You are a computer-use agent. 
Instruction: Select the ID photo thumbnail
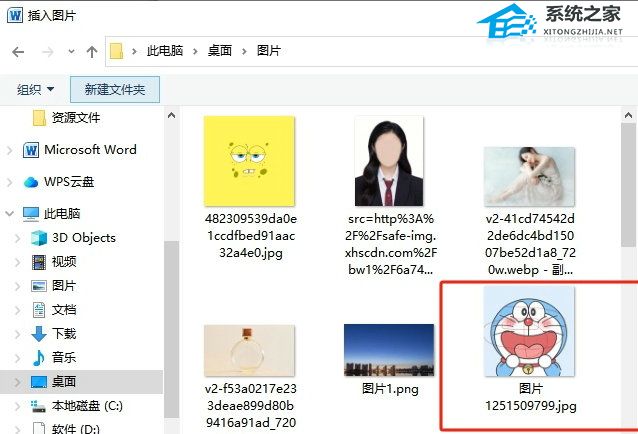[389, 161]
